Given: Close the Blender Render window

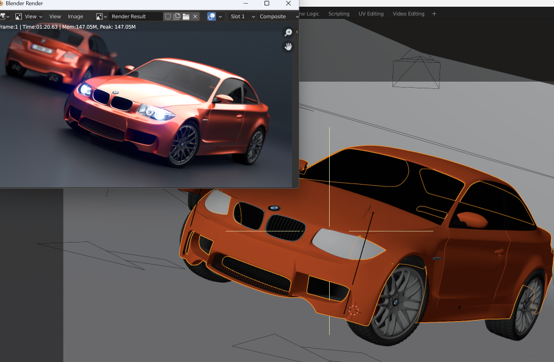Looking at the screenshot, I should (x=288, y=4).
